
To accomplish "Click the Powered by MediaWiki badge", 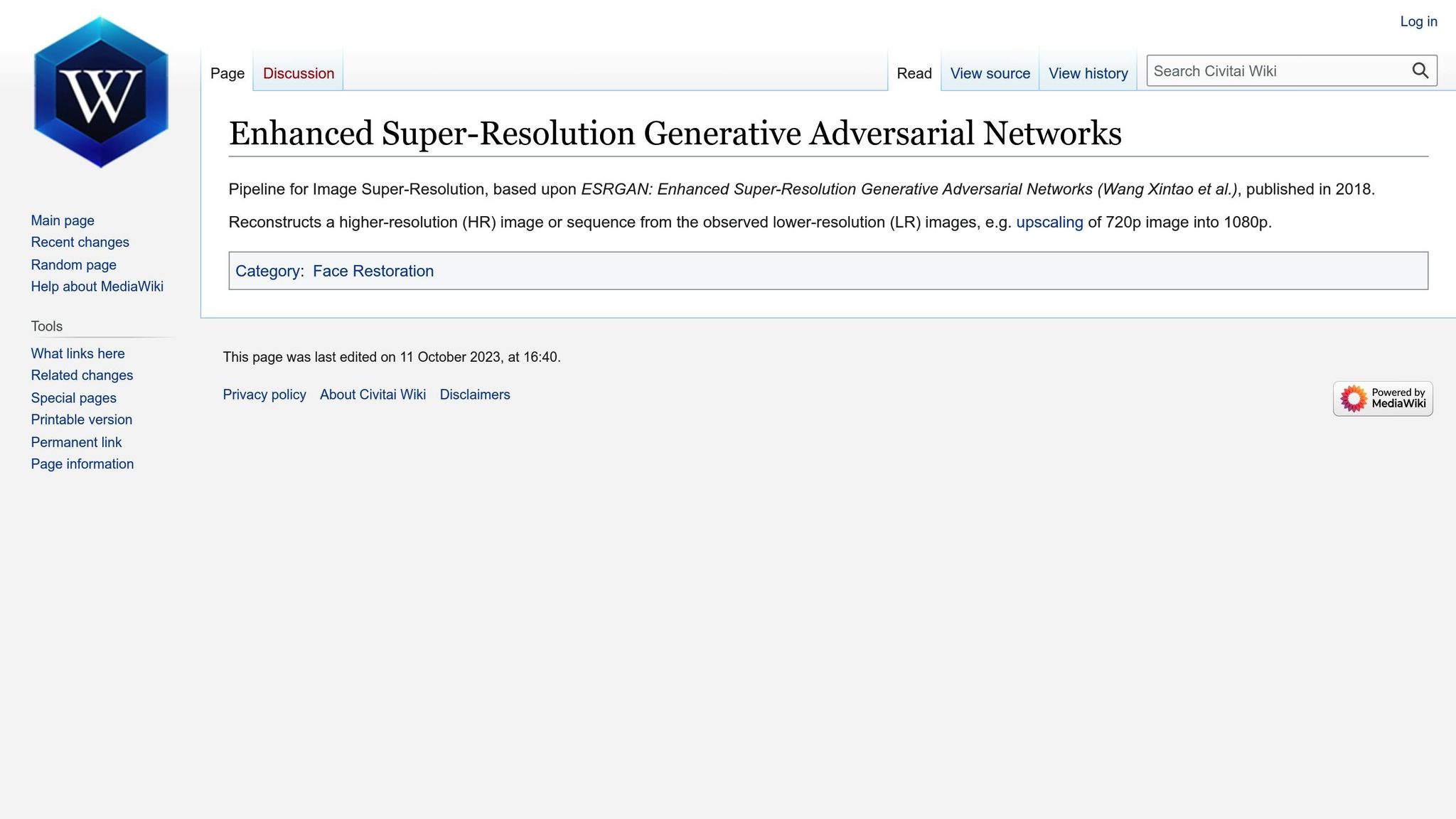I will click(1382, 398).
